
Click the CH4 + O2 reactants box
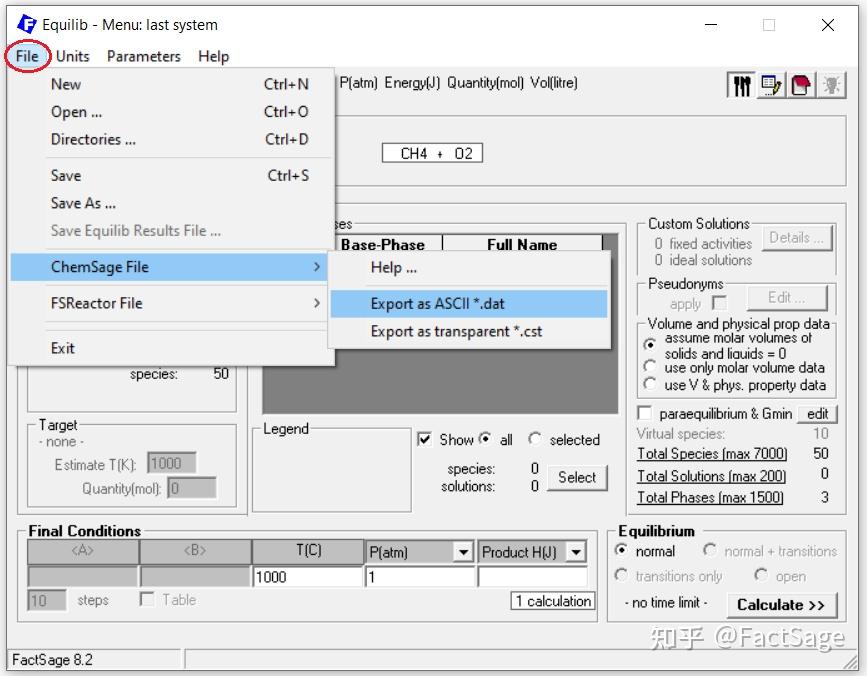coord(432,153)
